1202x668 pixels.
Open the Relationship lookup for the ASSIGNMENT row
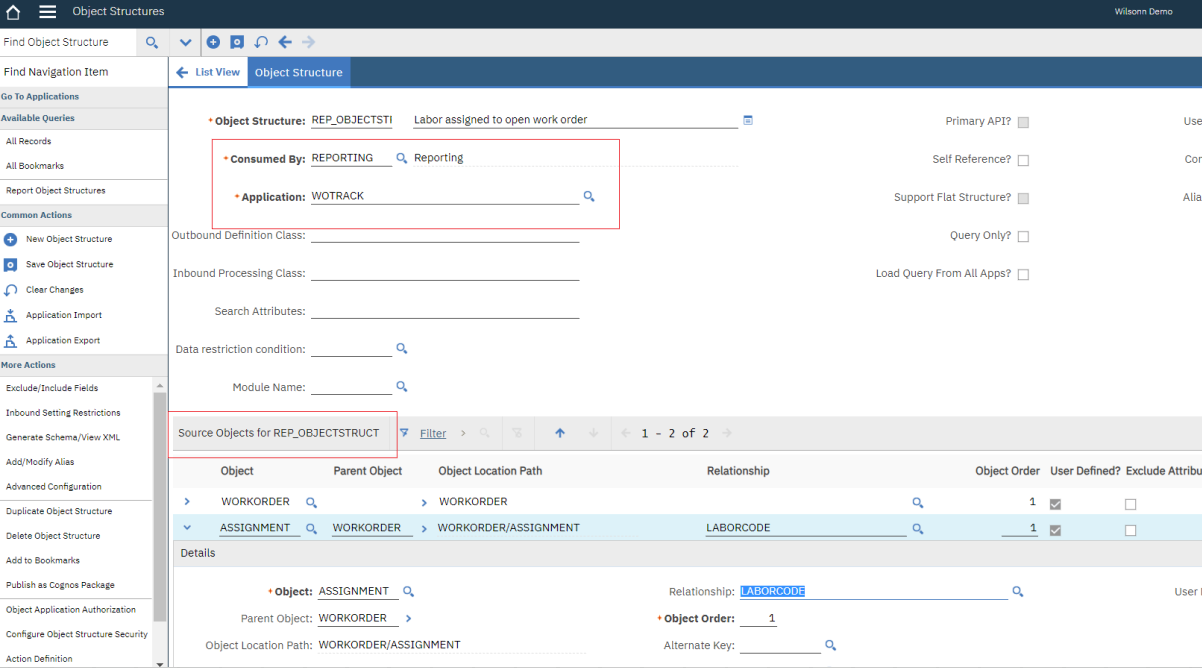pos(917,527)
